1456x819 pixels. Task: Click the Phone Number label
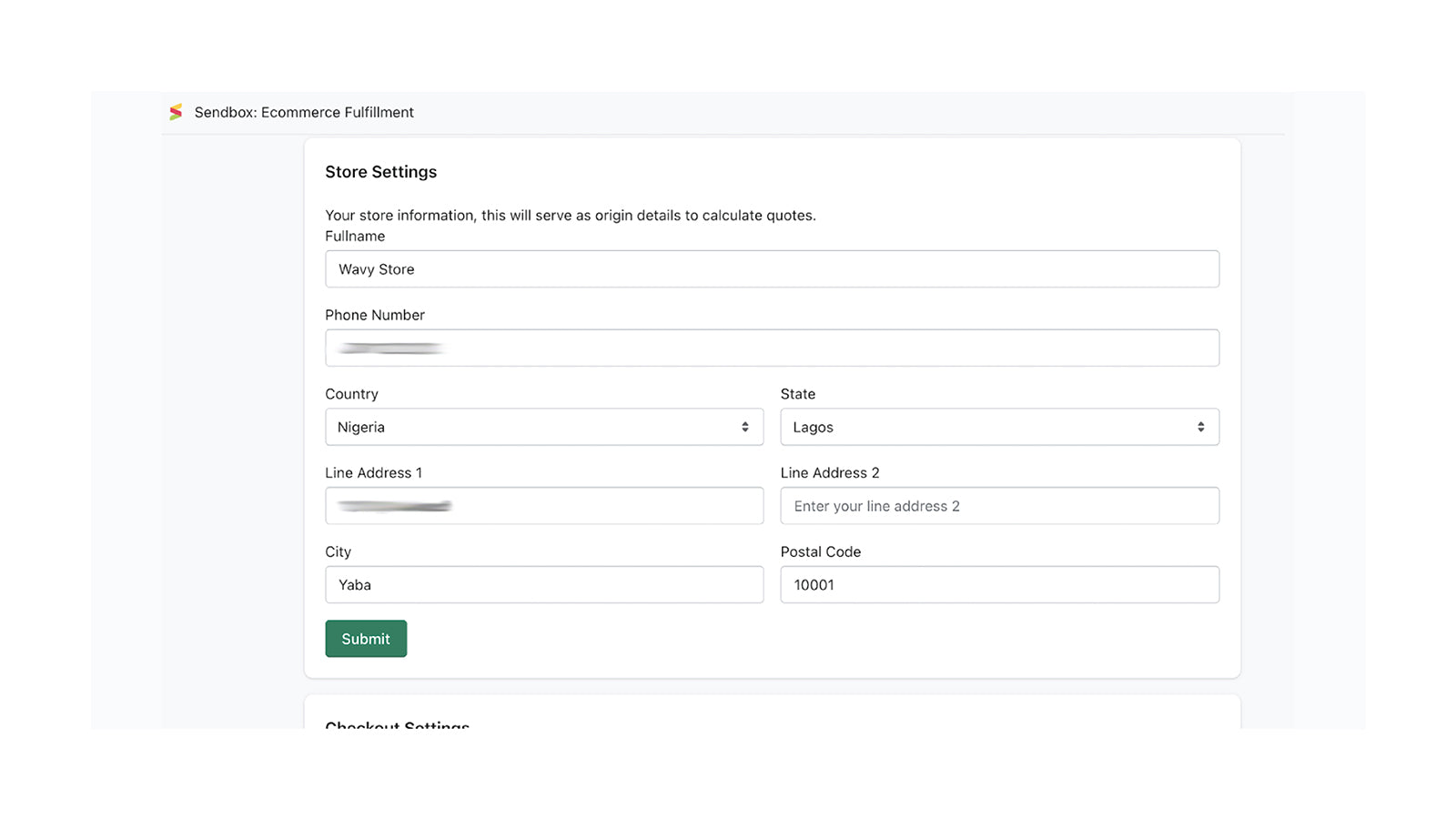[x=375, y=315]
